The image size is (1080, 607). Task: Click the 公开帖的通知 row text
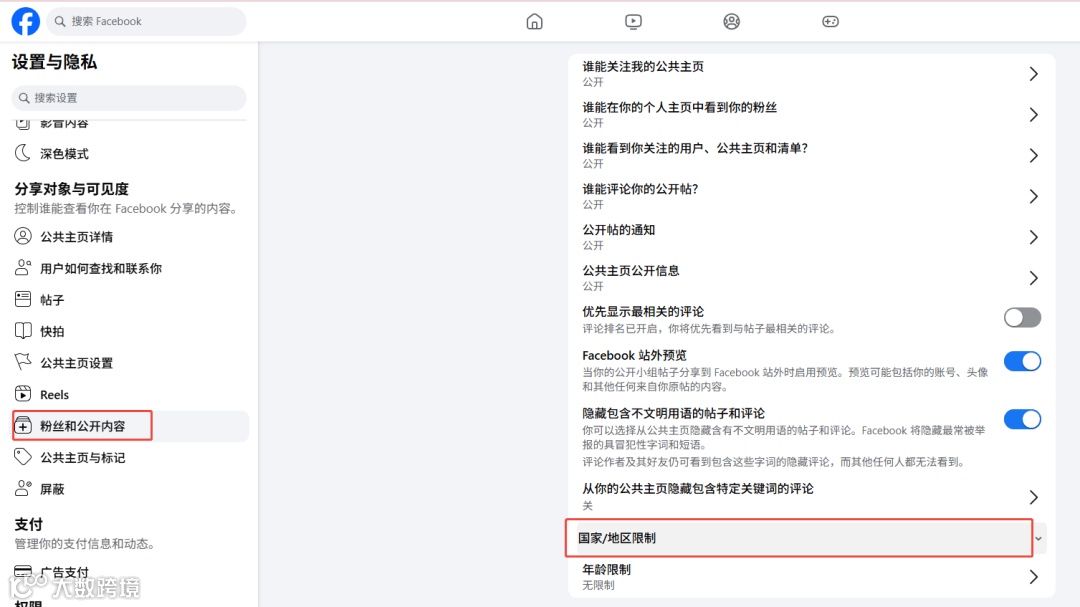point(619,230)
